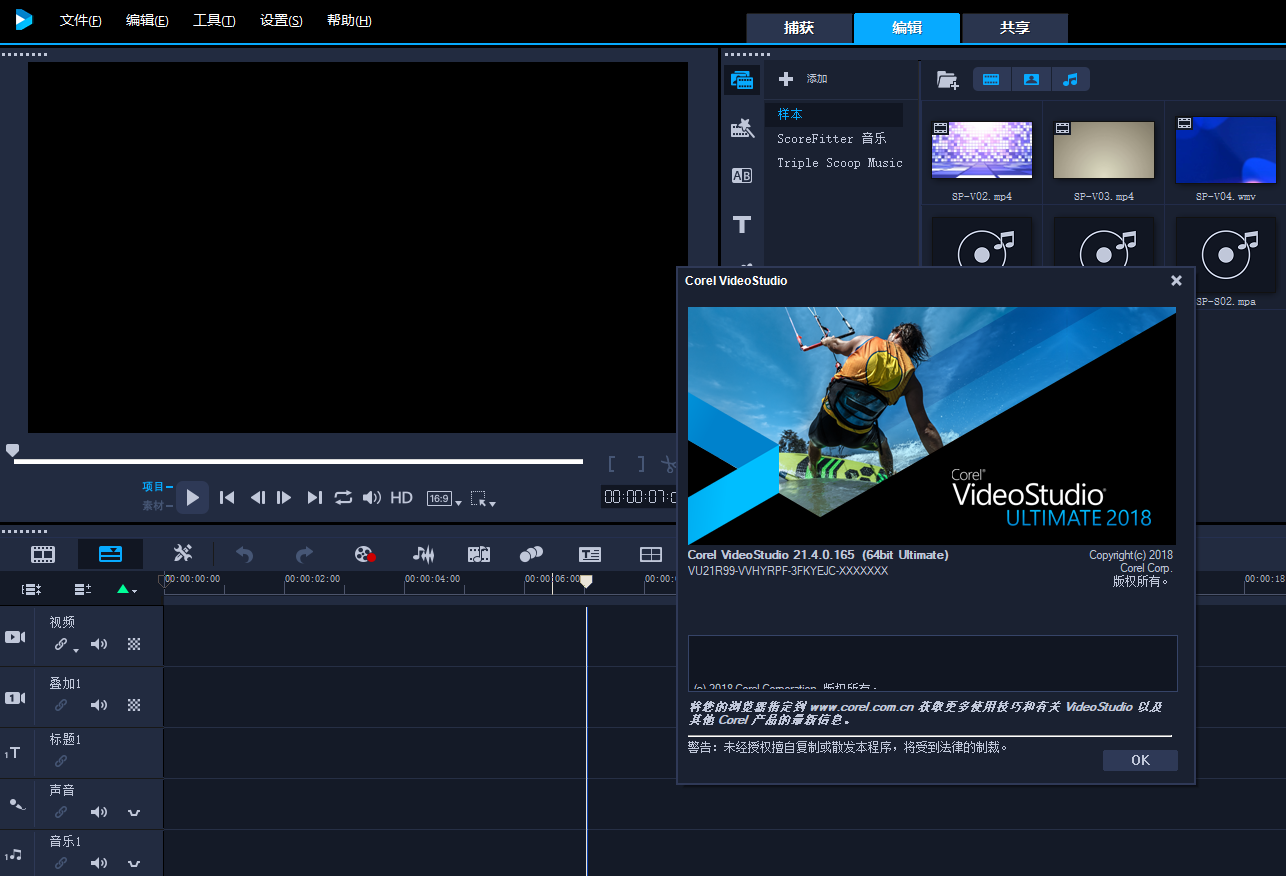Mute the 视频 track

pyautogui.click(x=99, y=644)
